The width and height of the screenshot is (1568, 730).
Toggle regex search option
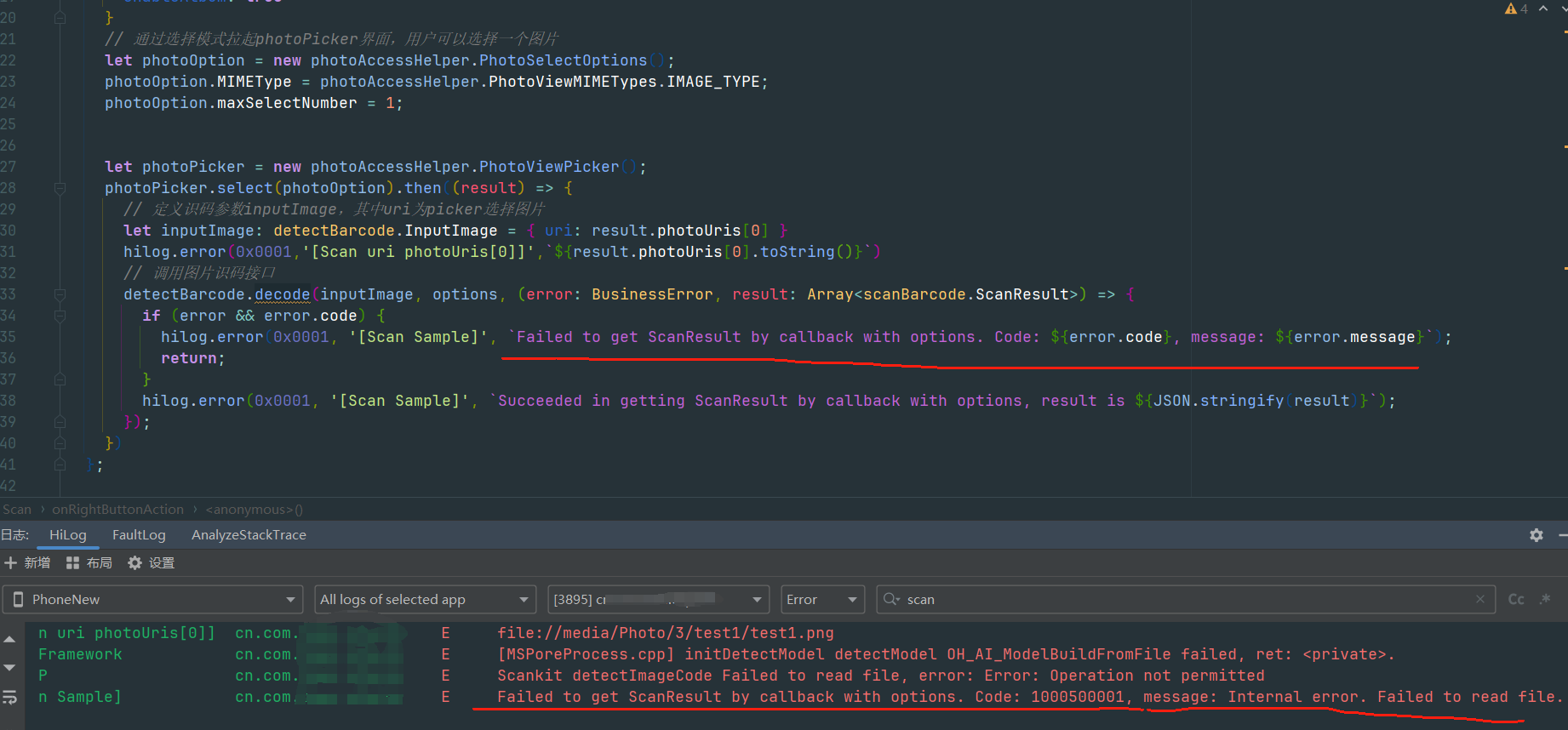(1546, 599)
